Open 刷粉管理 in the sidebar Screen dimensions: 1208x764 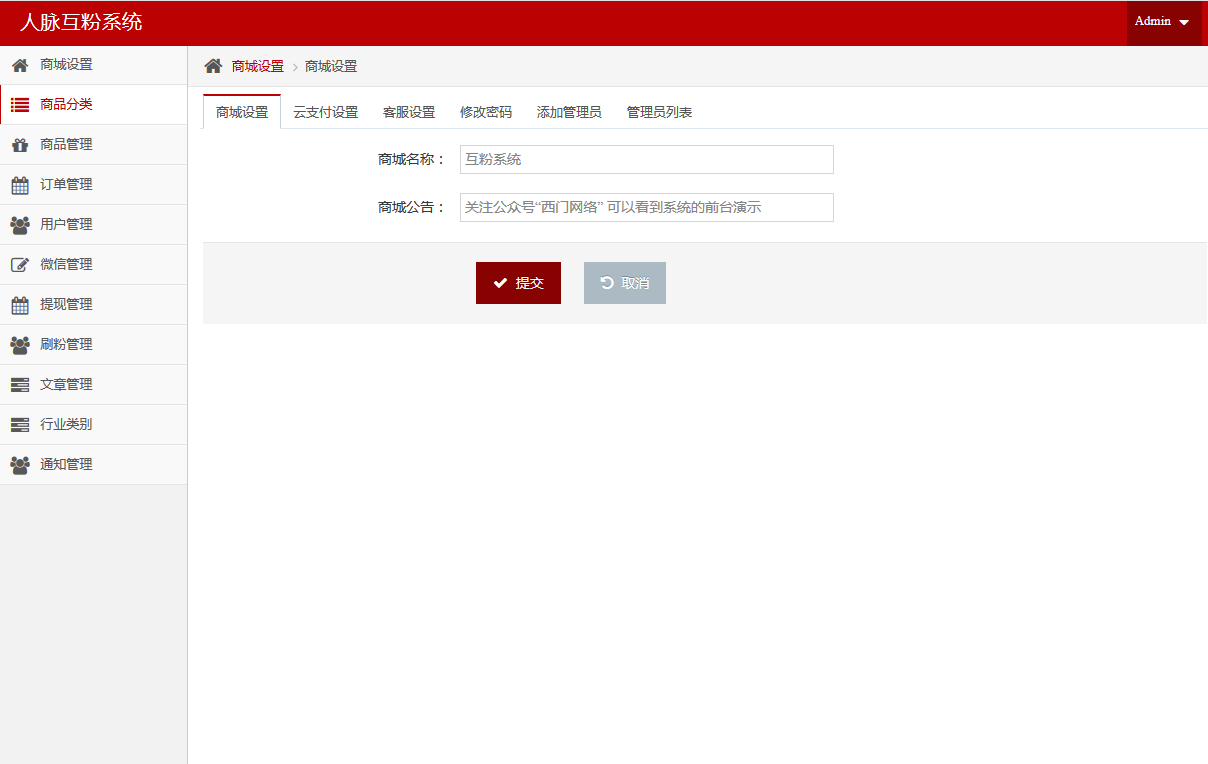point(66,345)
